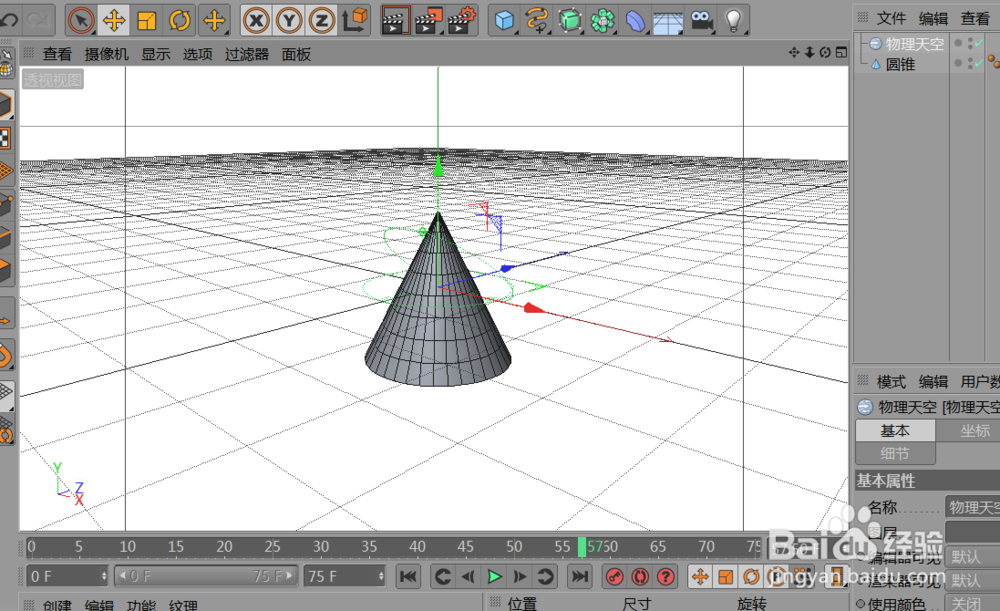Image resolution: width=1000 pixels, height=611 pixels.
Task: Click the green timeline marker near frame 57
Action: [583, 547]
